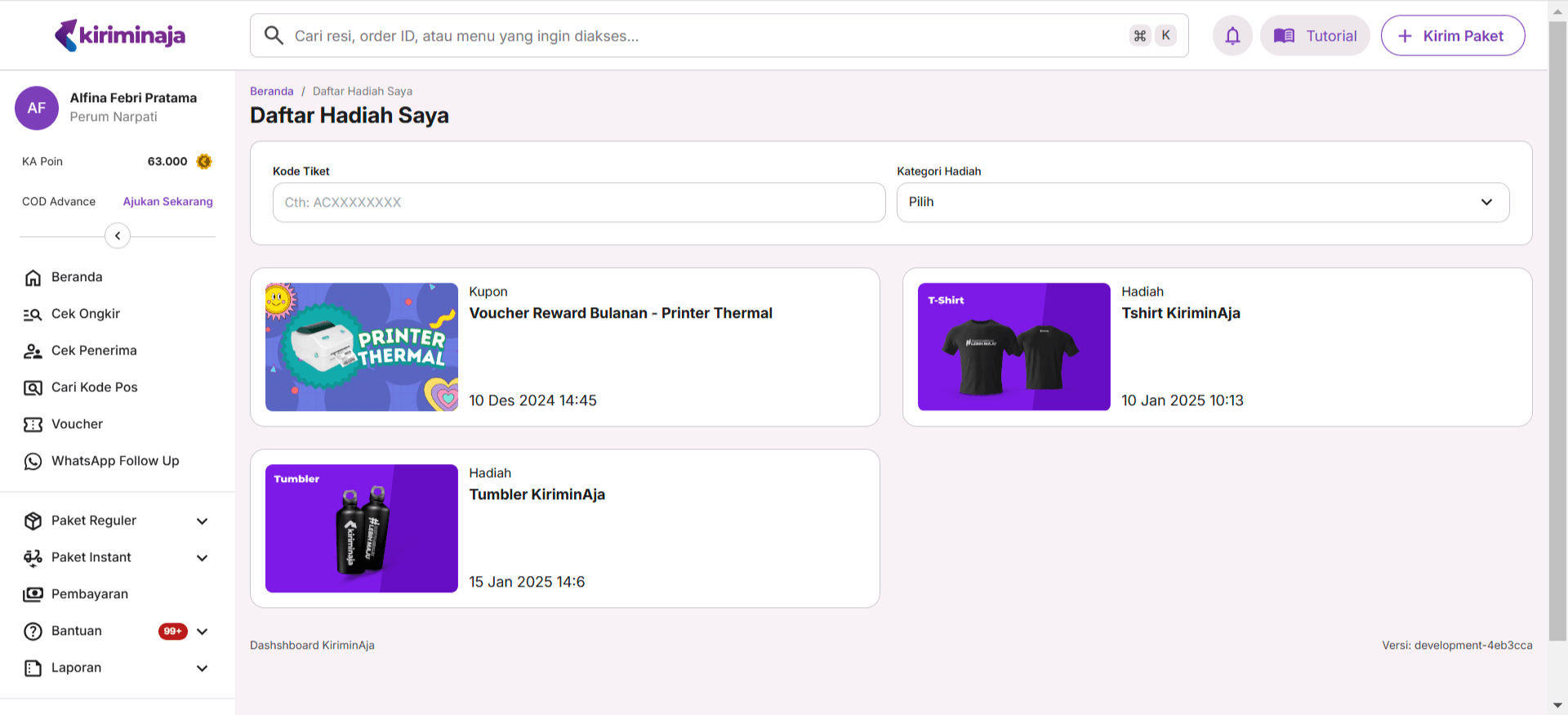Collapse the sidebar with arrow button
Viewport: 1568px width, 715px height.
click(118, 236)
